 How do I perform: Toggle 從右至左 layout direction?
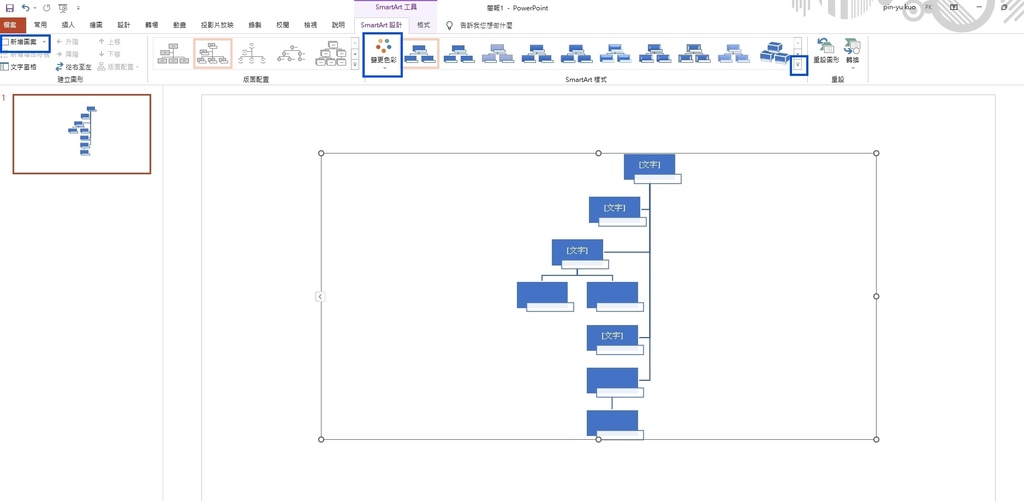(73, 67)
